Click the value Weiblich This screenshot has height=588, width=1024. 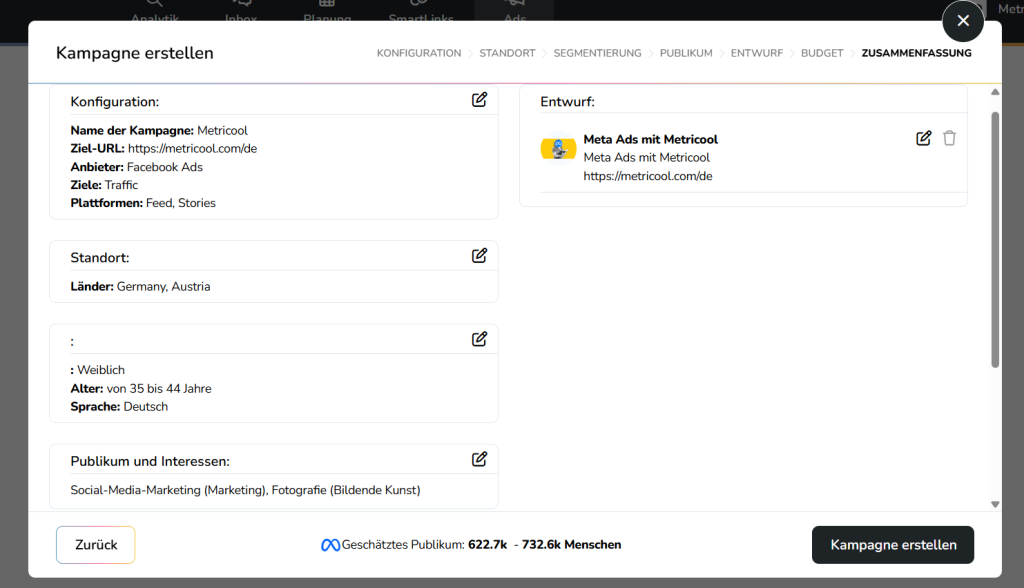click(101, 370)
